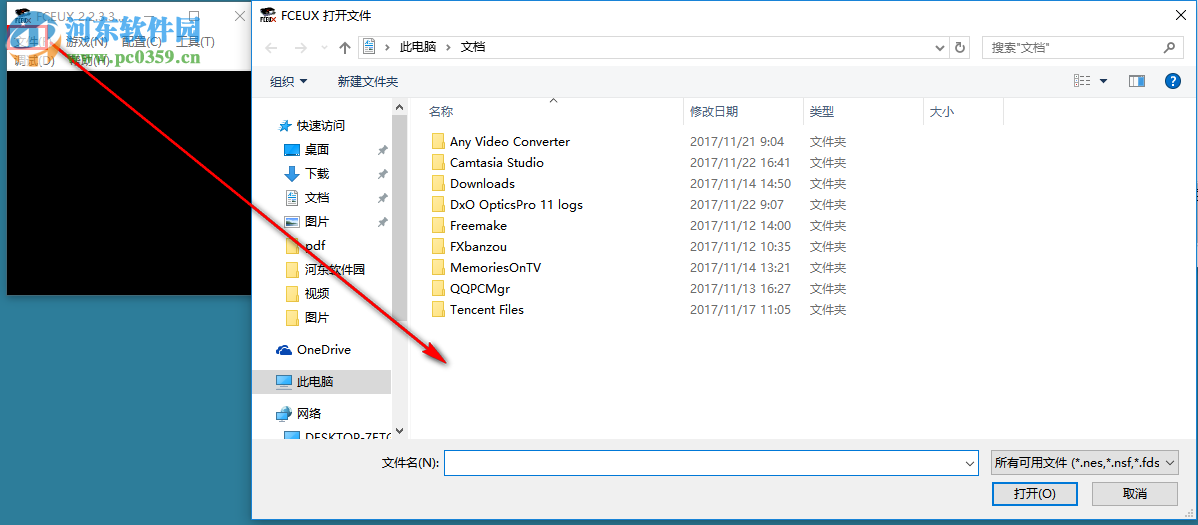The image size is (1198, 525).
Task: Click the 打开(O) button
Action: pos(1034,494)
